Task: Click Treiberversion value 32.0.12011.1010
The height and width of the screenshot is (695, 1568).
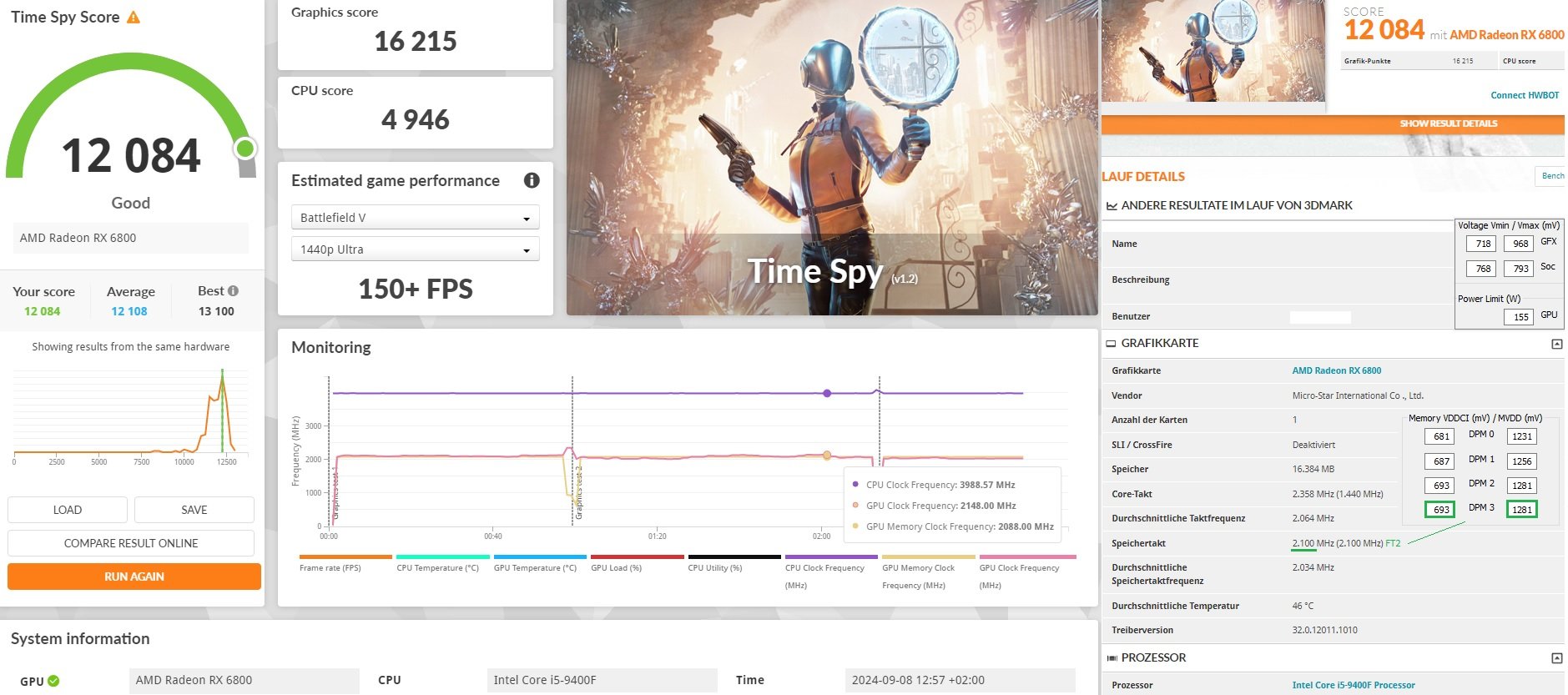Action: 1324,630
